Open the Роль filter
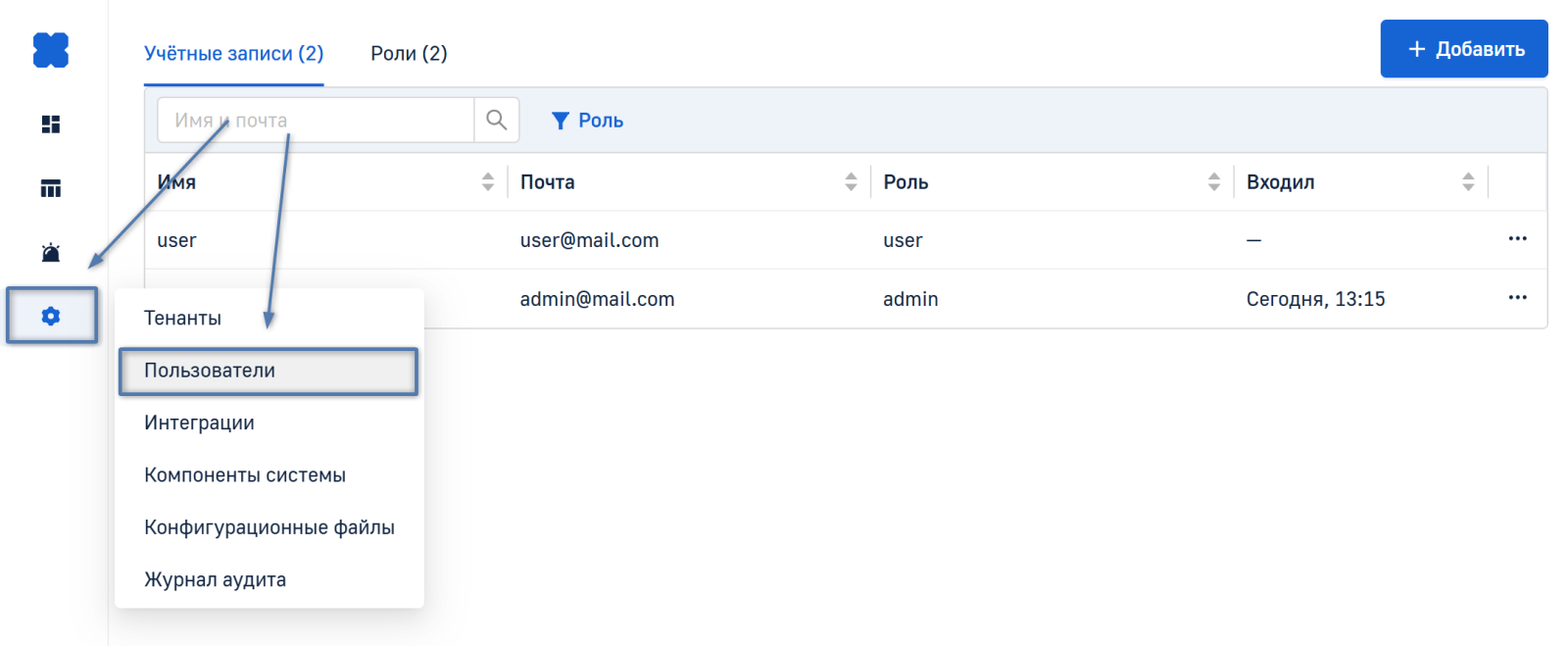Image resolution: width=1568 pixels, height=646 pixels. click(588, 121)
